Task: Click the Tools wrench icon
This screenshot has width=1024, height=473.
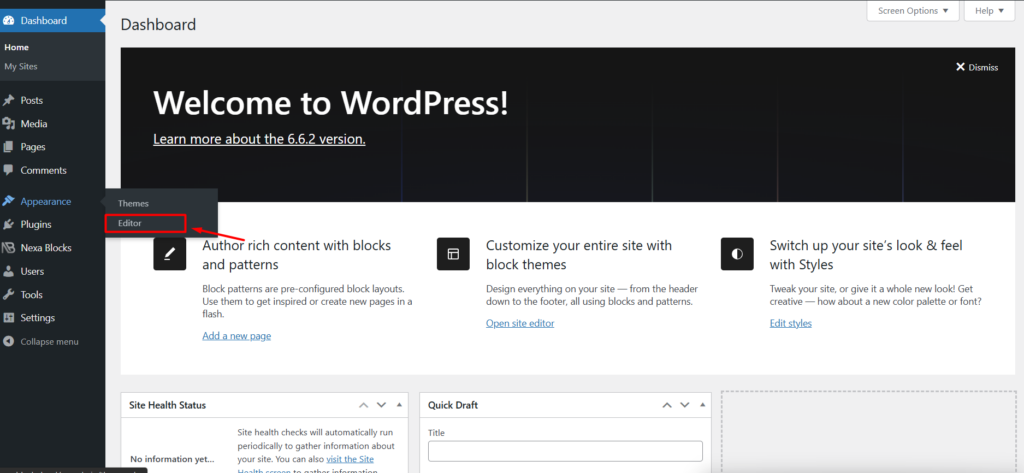Action: (9, 295)
